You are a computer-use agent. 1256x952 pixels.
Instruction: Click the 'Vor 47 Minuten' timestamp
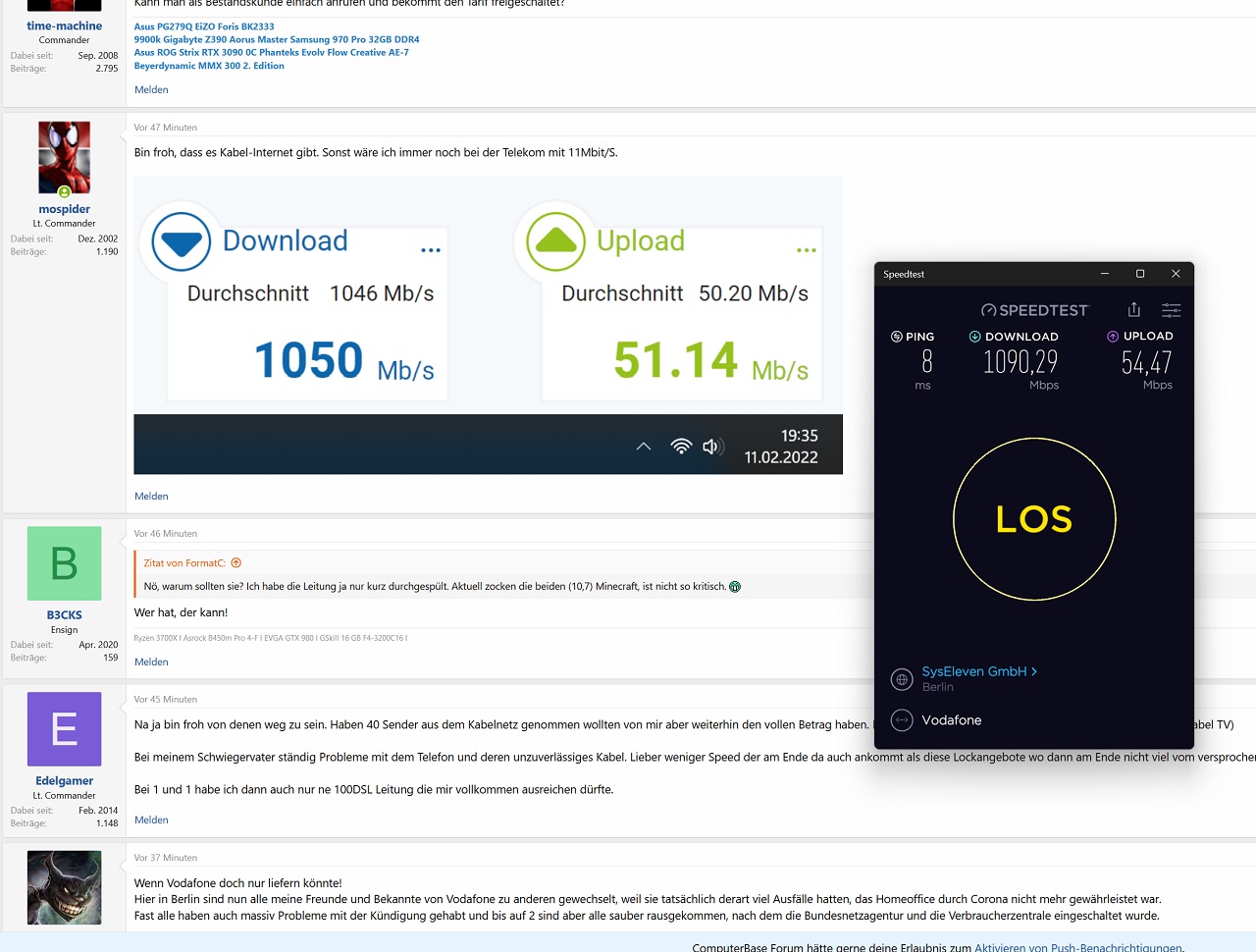(165, 128)
